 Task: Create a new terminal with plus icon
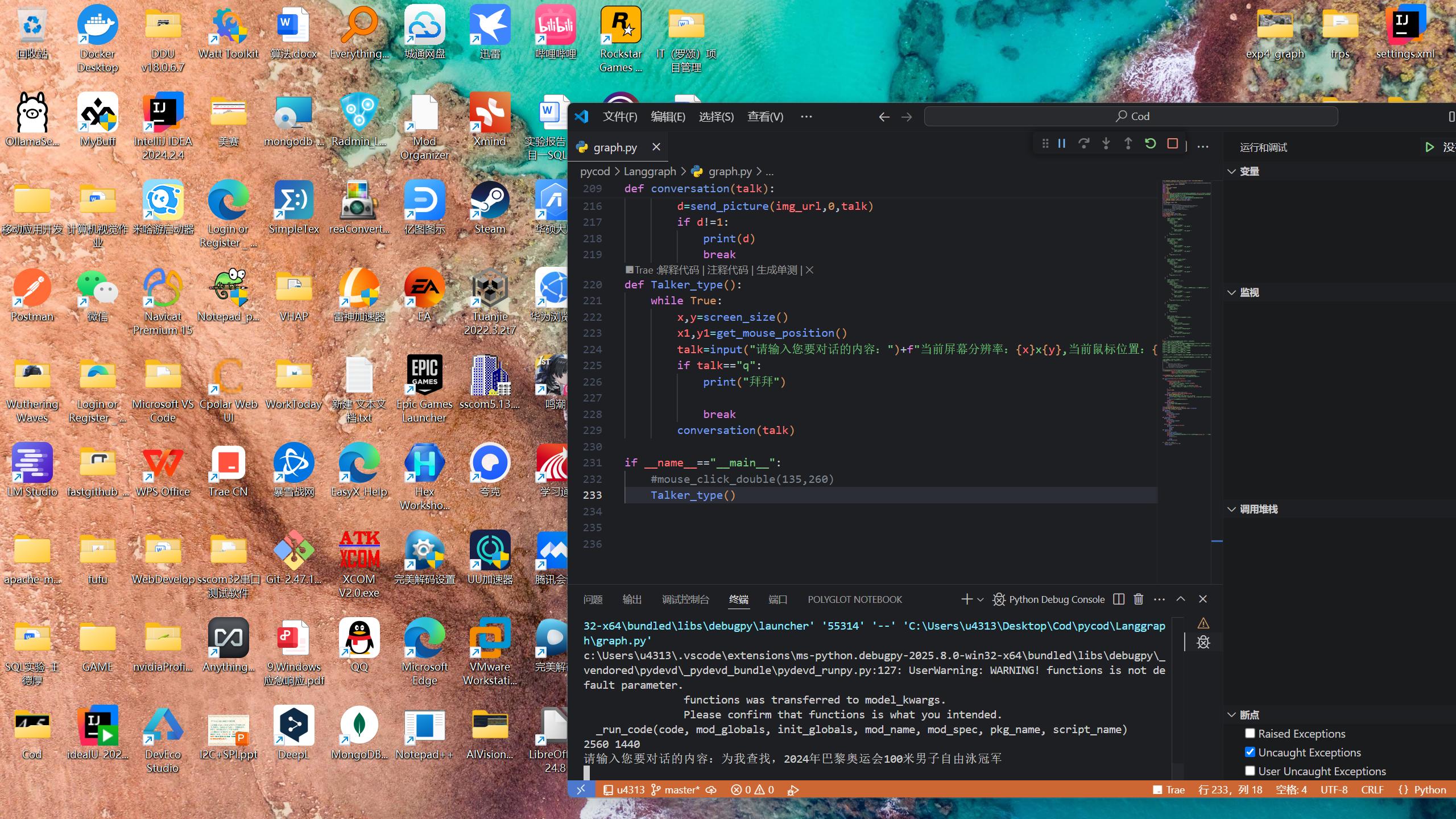[x=966, y=599]
